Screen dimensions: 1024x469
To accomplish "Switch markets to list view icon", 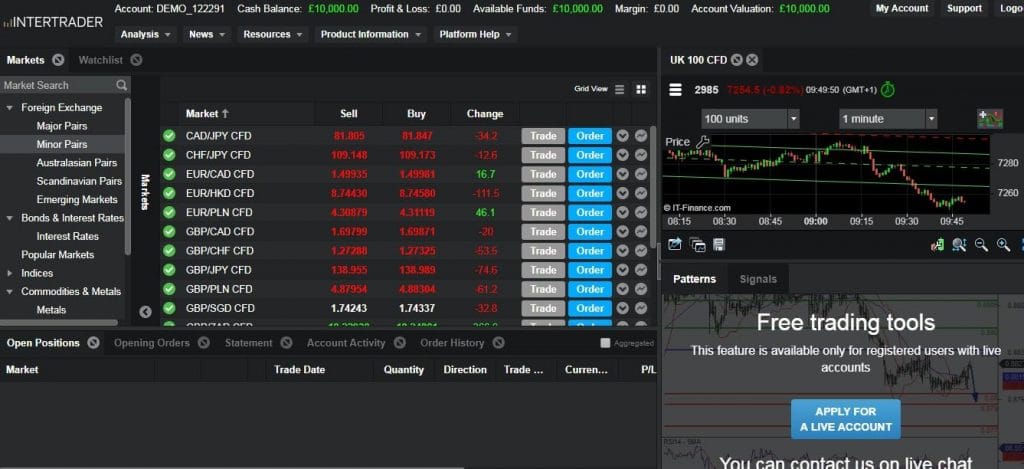I will pyautogui.click(x=620, y=89).
